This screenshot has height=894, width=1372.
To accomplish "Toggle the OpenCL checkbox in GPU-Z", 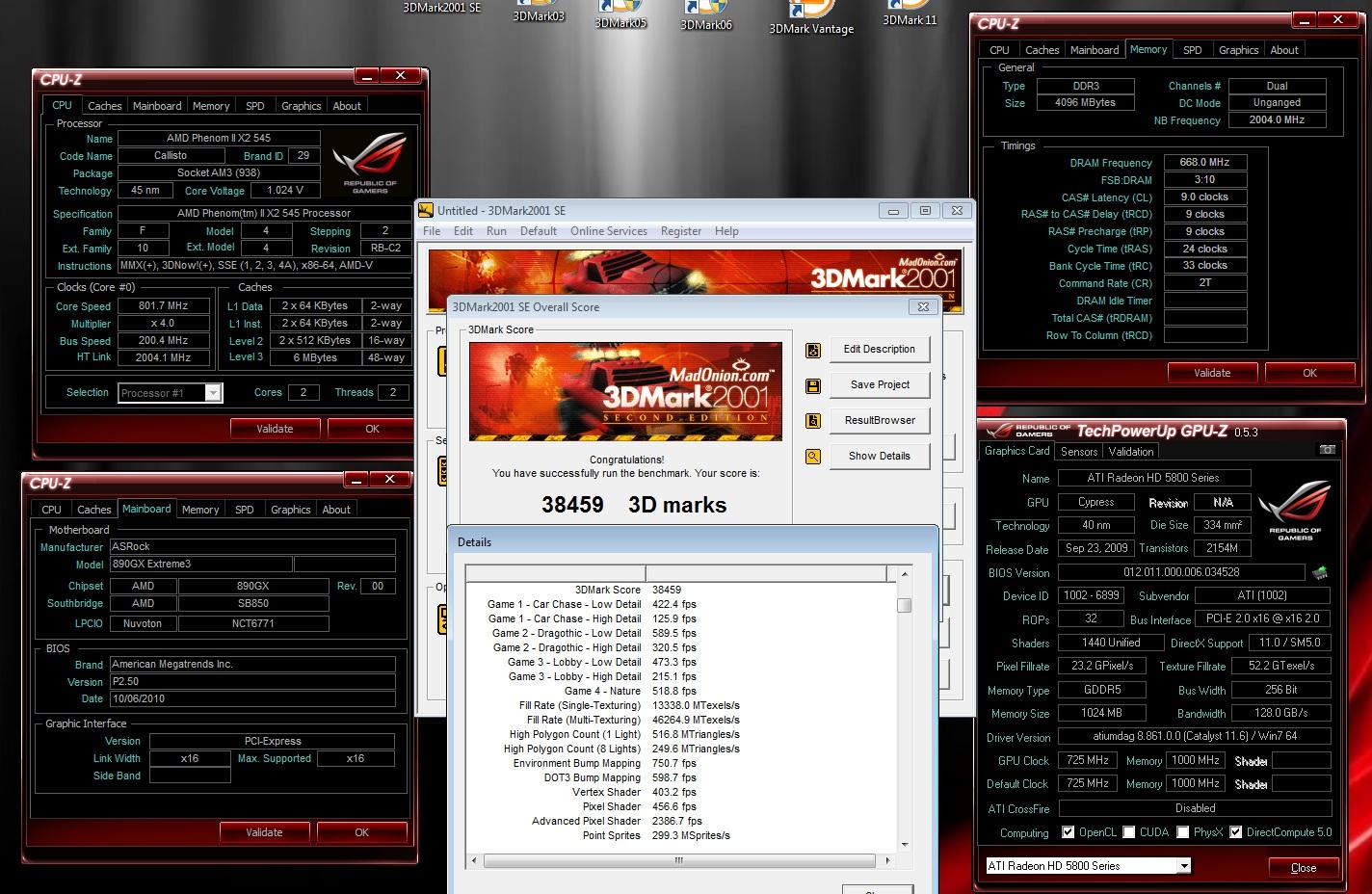I will 1068,832.
